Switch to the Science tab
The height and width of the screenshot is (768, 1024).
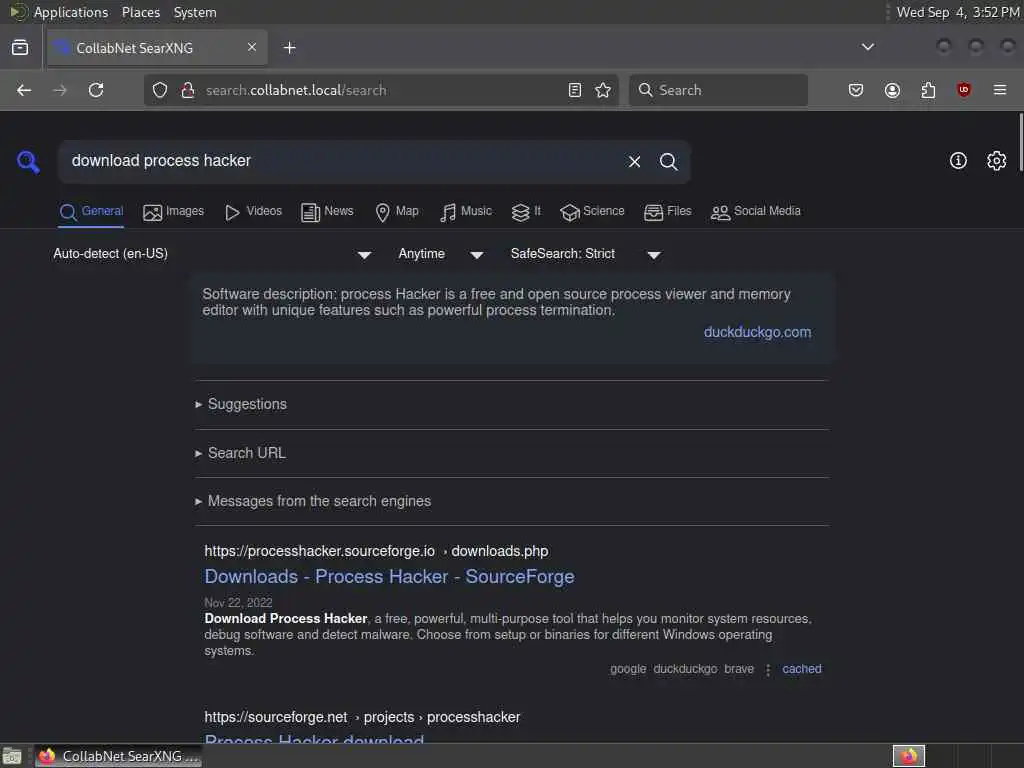[592, 212]
